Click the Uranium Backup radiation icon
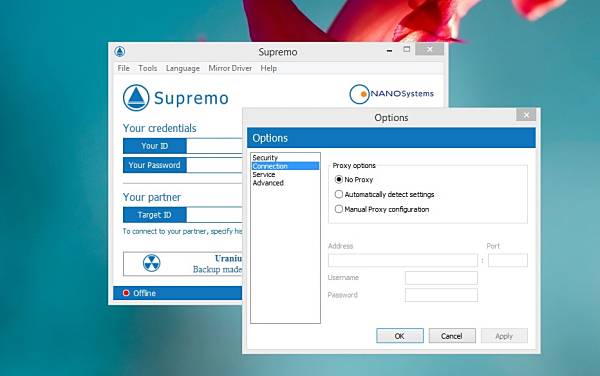 click(152, 263)
